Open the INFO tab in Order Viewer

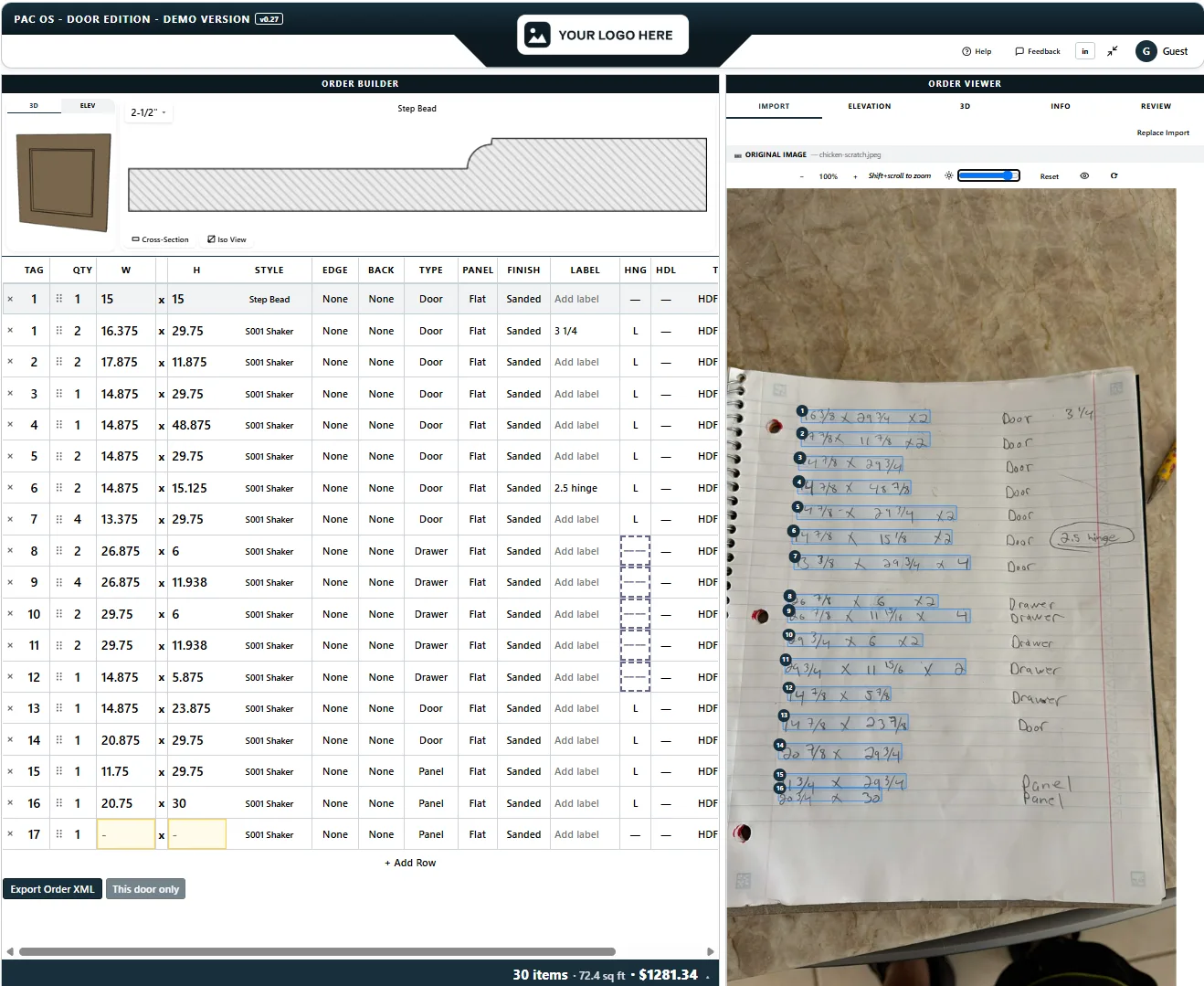(x=1061, y=107)
